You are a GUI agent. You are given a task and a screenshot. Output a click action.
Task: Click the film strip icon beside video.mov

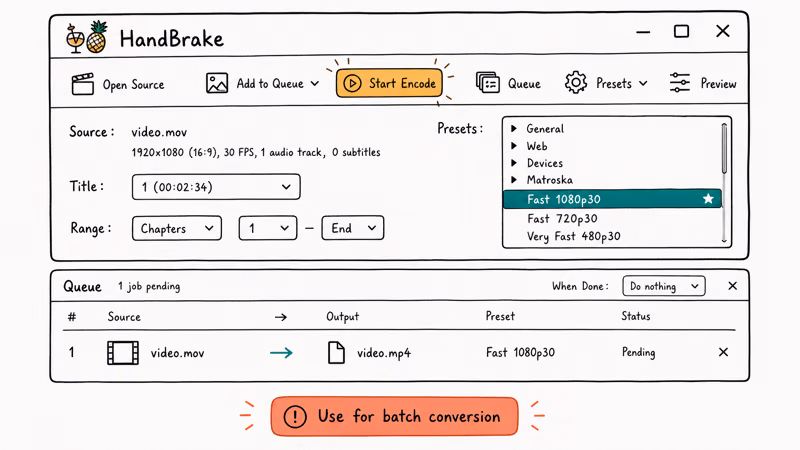pyautogui.click(x=123, y=353)
